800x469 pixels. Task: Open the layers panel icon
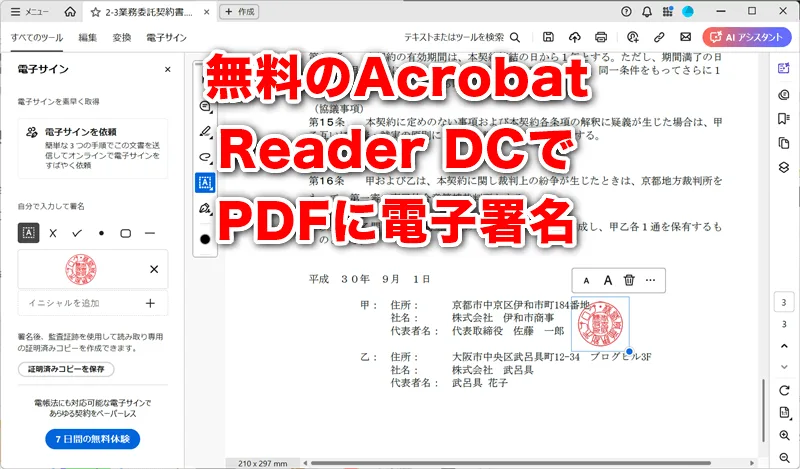click(784, 167)
